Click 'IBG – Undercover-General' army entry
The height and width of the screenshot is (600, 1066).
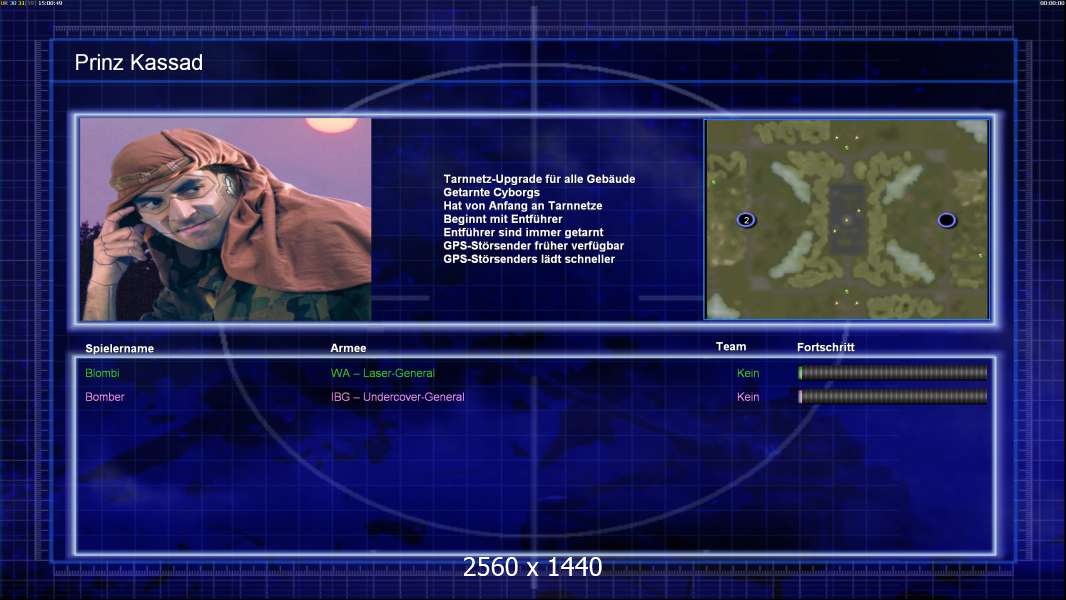(398, 397)
